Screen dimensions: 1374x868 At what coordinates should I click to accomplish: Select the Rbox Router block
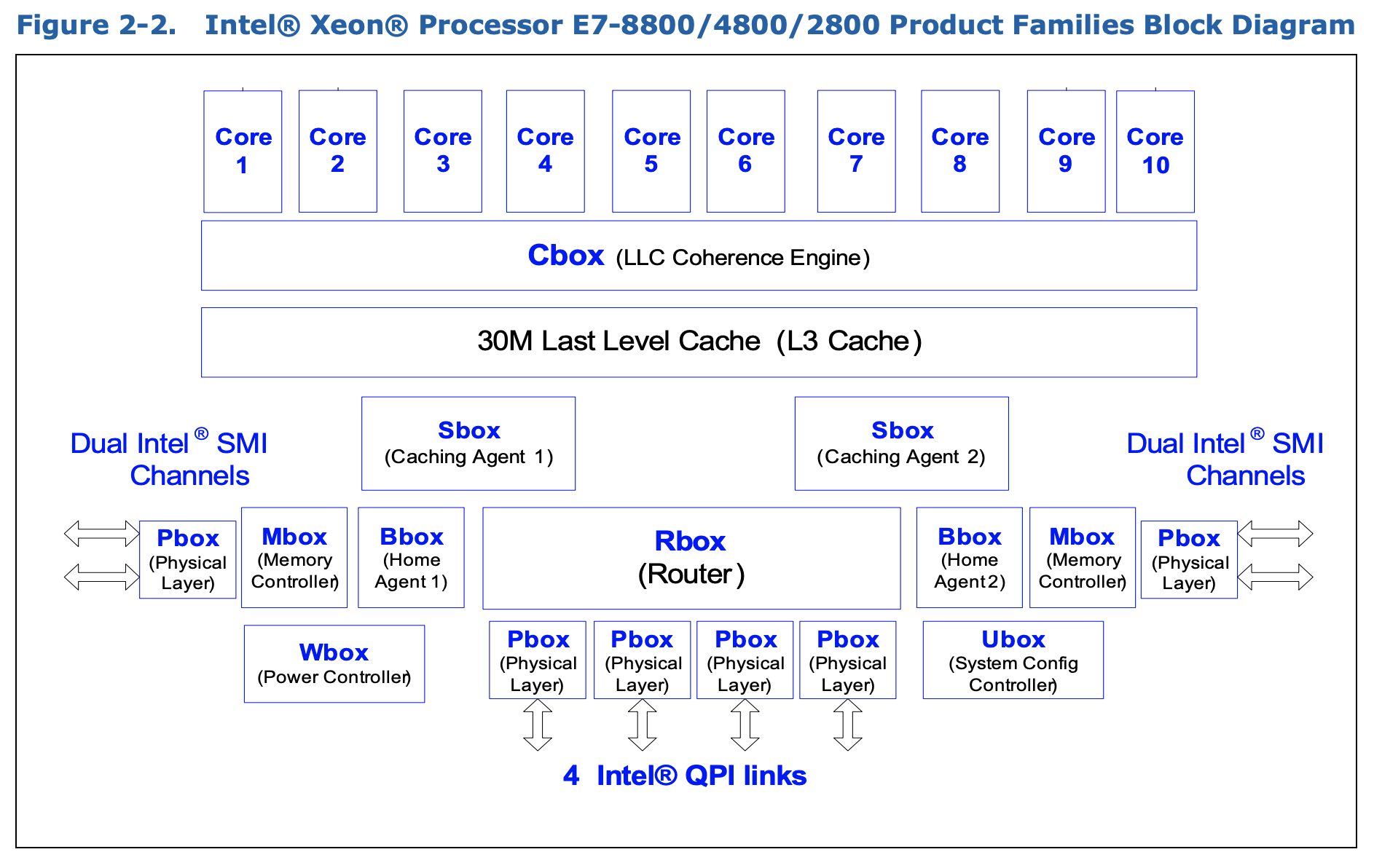pyautogui.click(x=691, y=559)
